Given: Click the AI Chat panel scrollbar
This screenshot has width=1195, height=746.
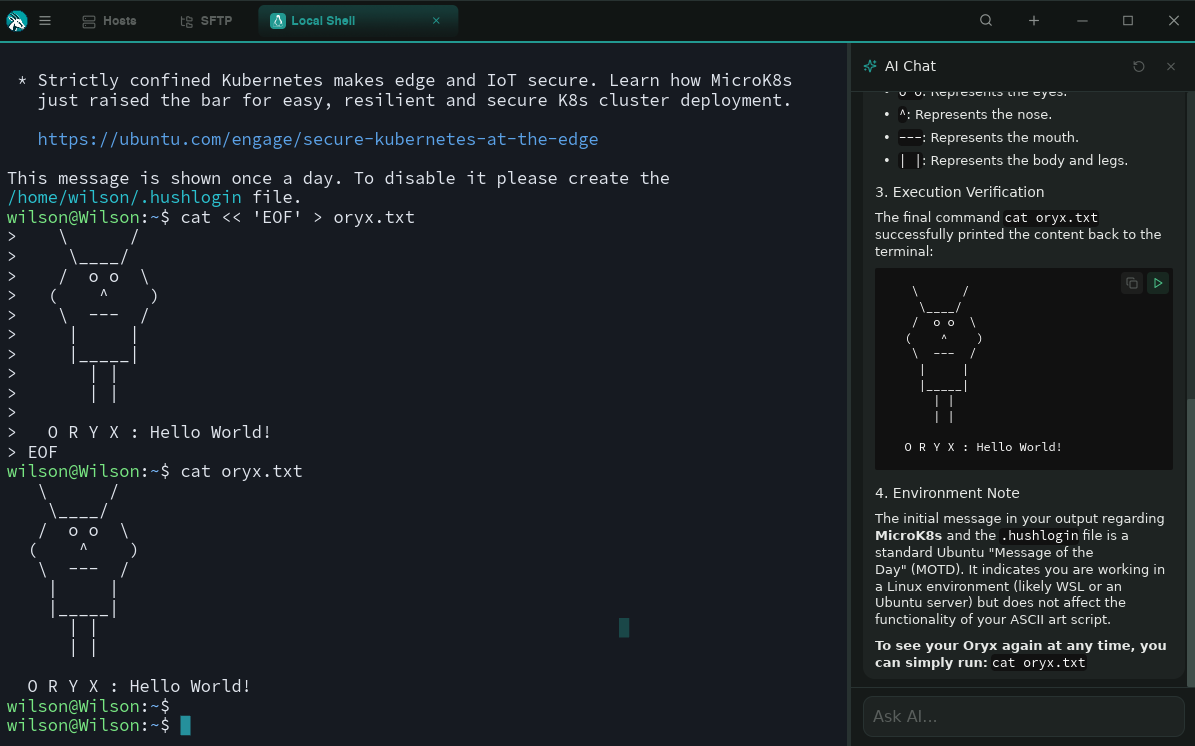Looking at the screenshot, I should 1190,541.
